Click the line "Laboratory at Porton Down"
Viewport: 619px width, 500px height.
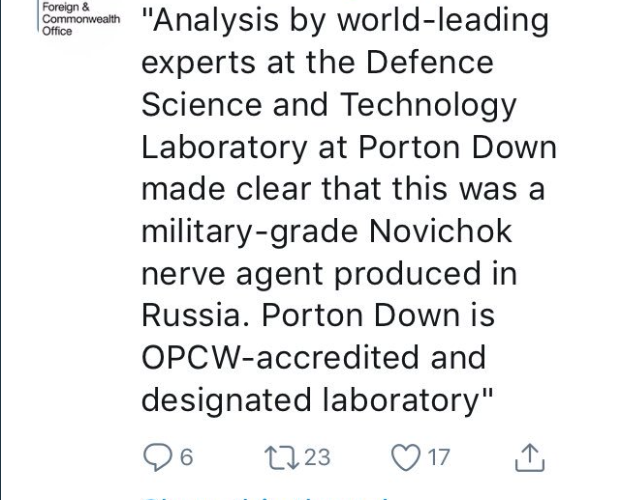[349, 146]
